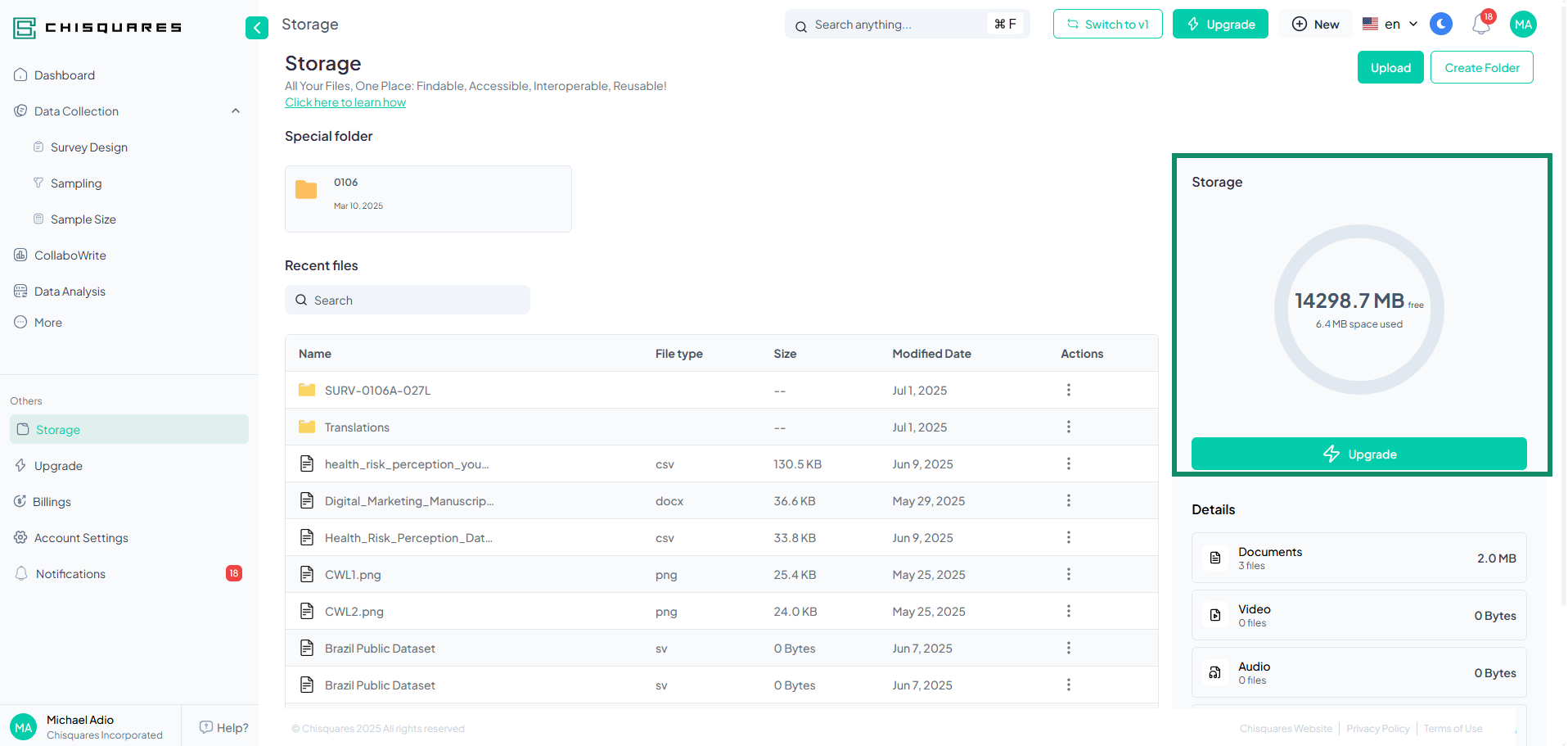Open actions menu for Translations folder
Image resolution: width=1568 pixels, height=746 pixels.
1068,427
